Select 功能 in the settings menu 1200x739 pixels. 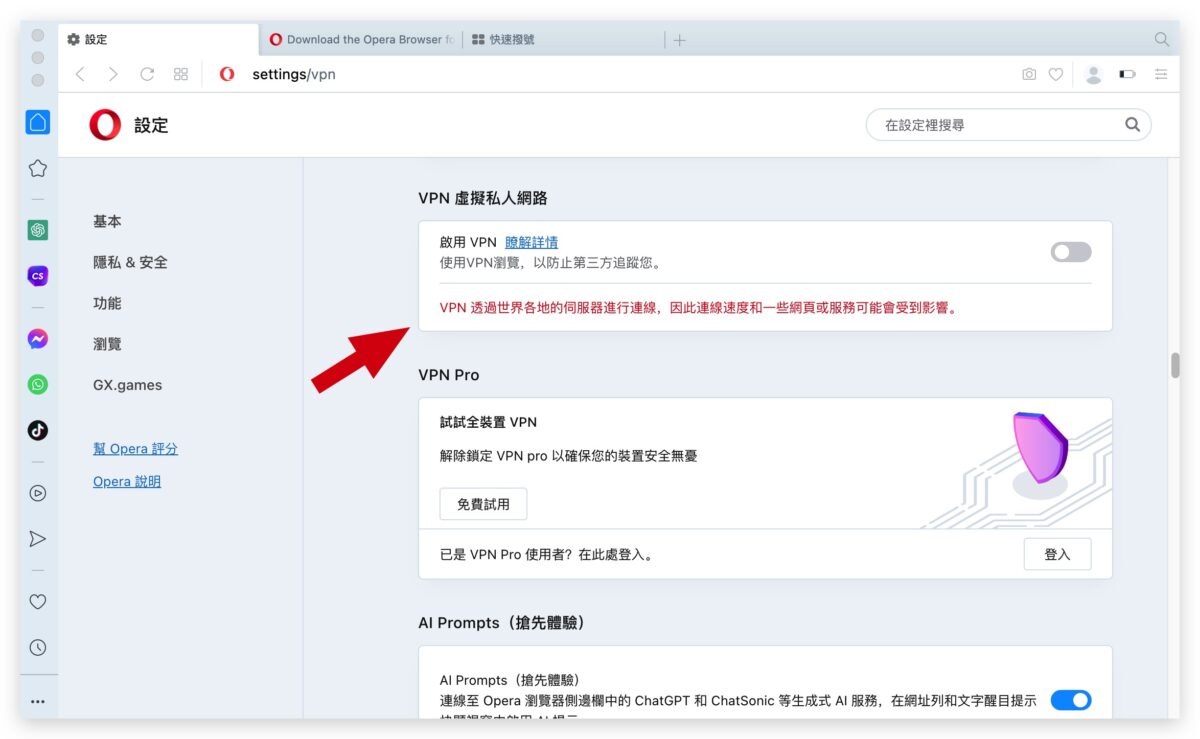pyautogui.click(x=107, y=303)
